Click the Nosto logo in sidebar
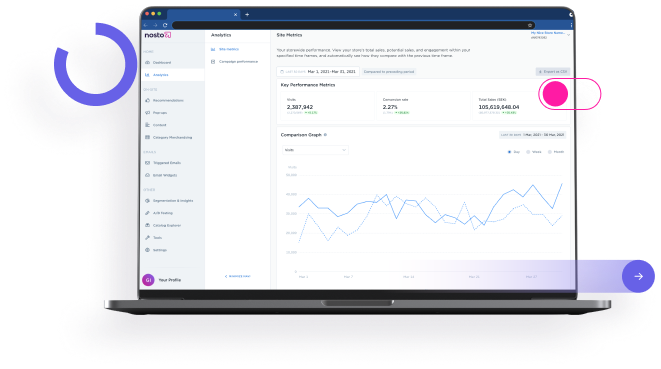661x369 pixels. (x=158, y=35)
